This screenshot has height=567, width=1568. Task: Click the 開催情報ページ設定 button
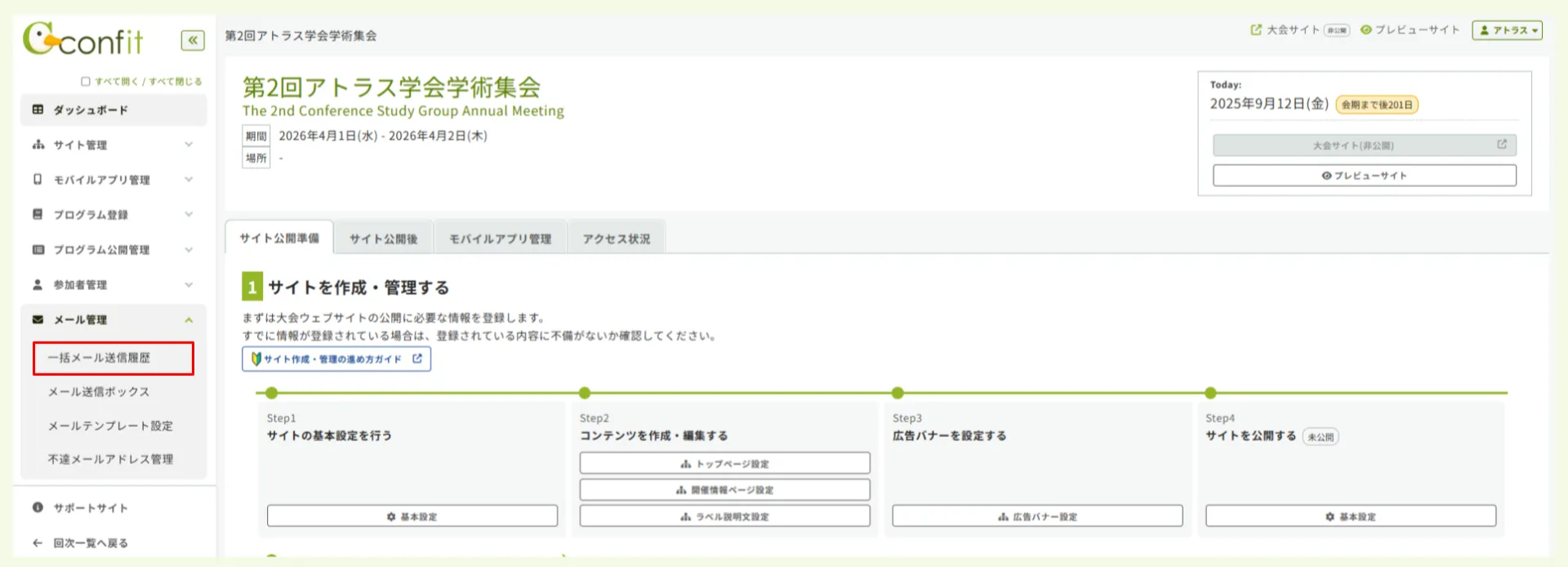tap(725, 490)
